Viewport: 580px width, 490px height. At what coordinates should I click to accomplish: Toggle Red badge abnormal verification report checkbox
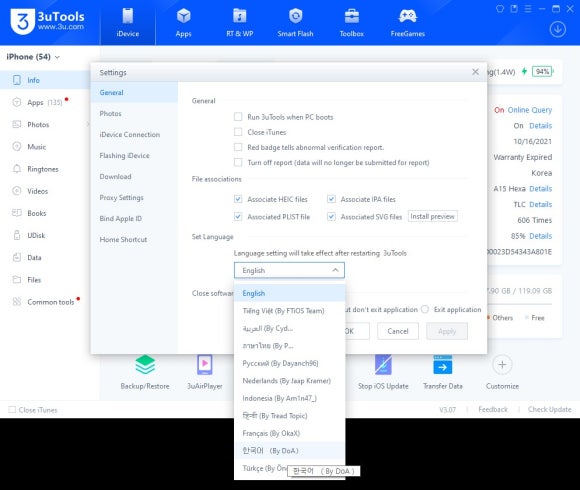238,147
